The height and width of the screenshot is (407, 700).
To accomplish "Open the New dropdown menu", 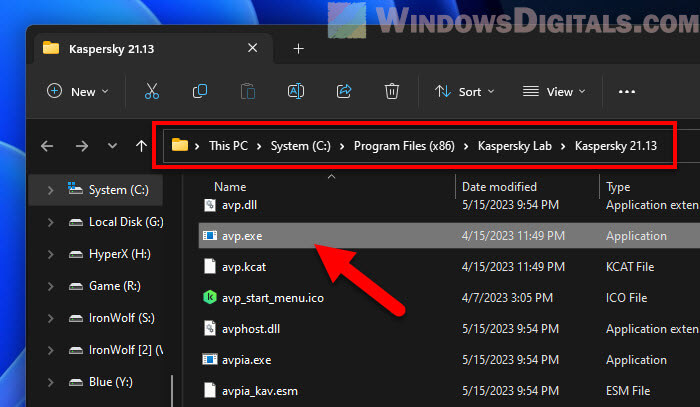I will pos(78,91).
